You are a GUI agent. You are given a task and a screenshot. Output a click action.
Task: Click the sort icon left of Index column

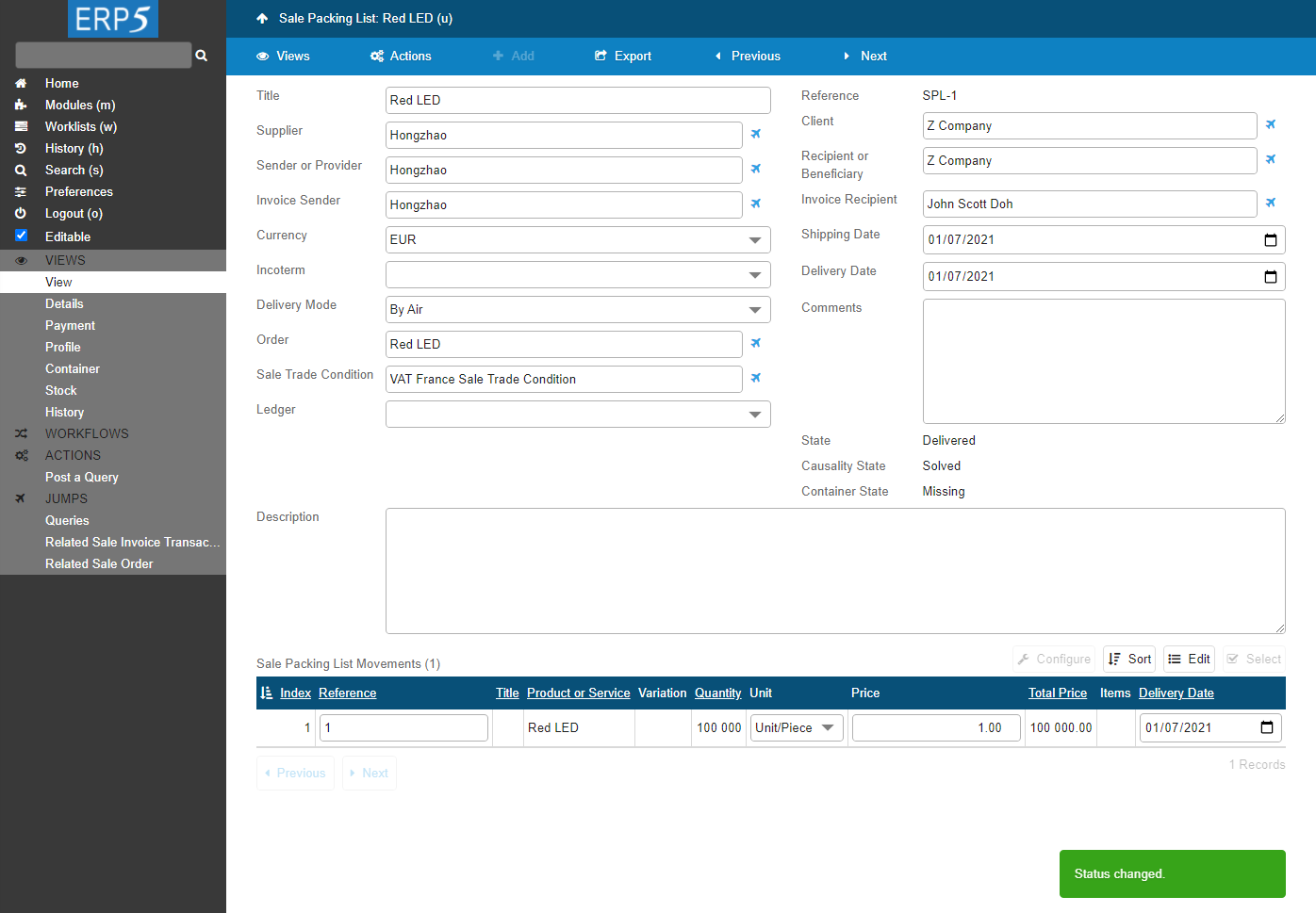266,693
